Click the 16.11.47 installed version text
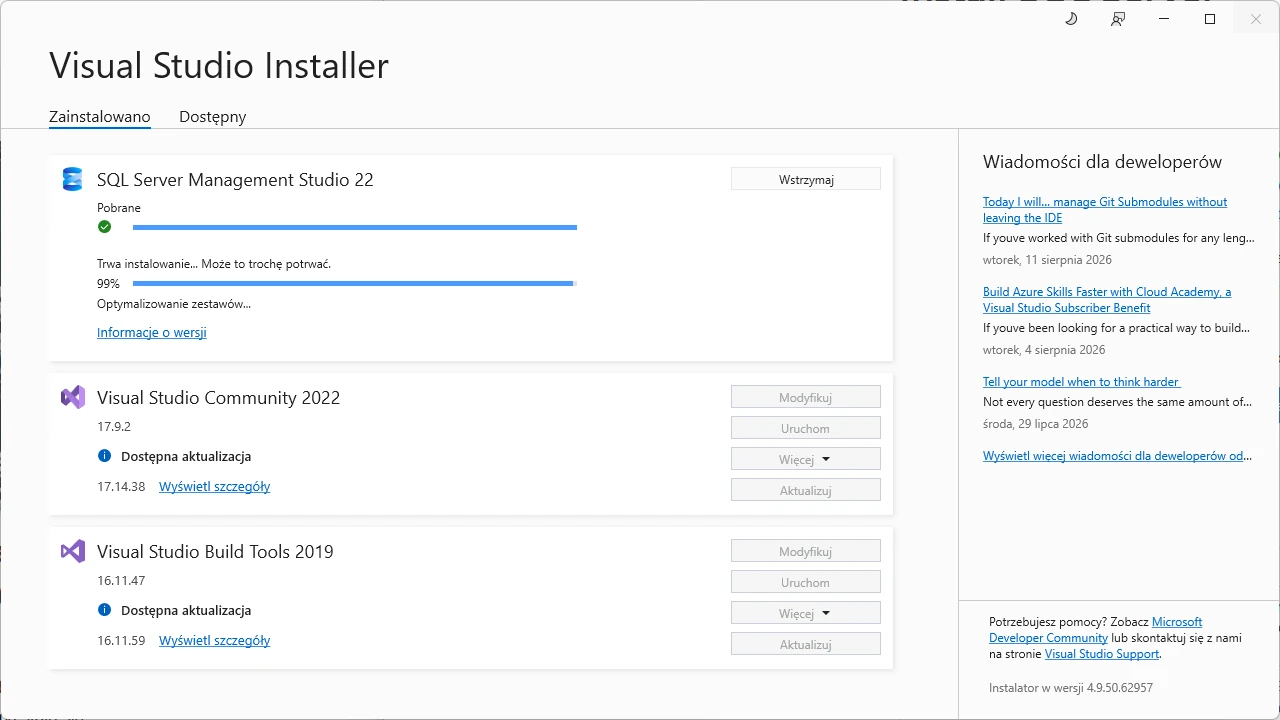Screen dimensions: 1280x720 pyautogui.click(x=121, y=580)
